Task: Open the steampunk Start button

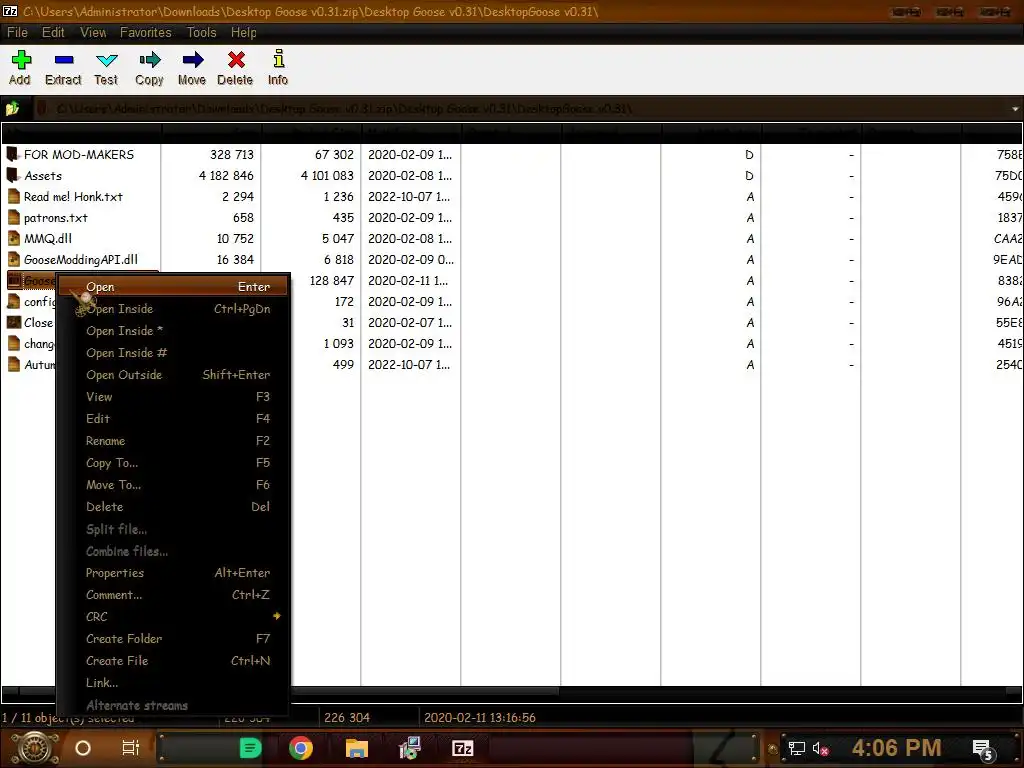Action: pyautogui.click(x=35, y=748)
